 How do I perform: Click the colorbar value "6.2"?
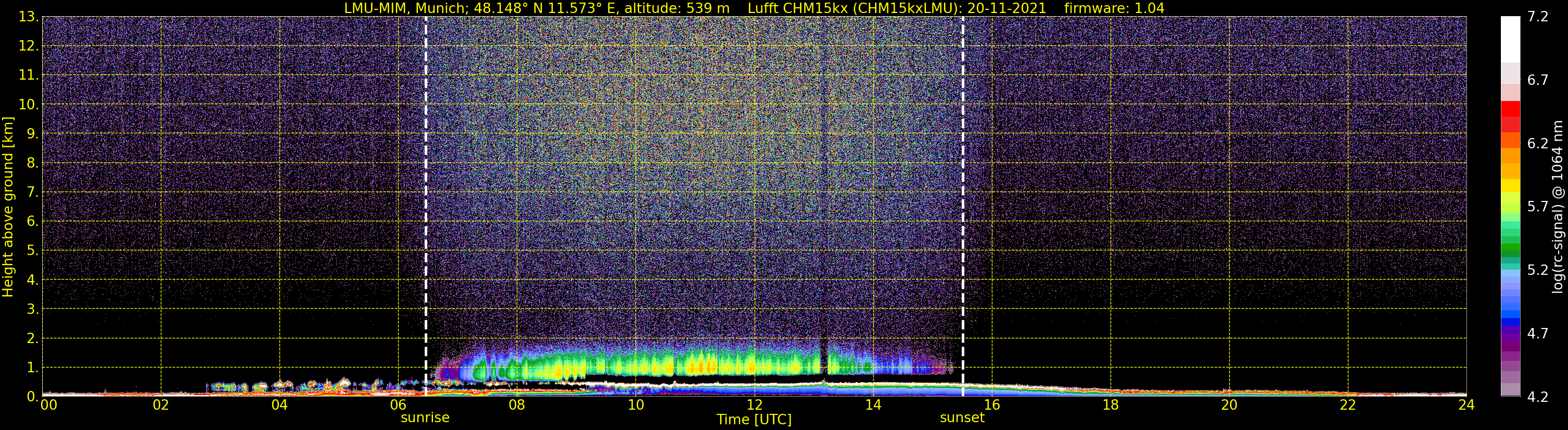tap(1538, 144)
